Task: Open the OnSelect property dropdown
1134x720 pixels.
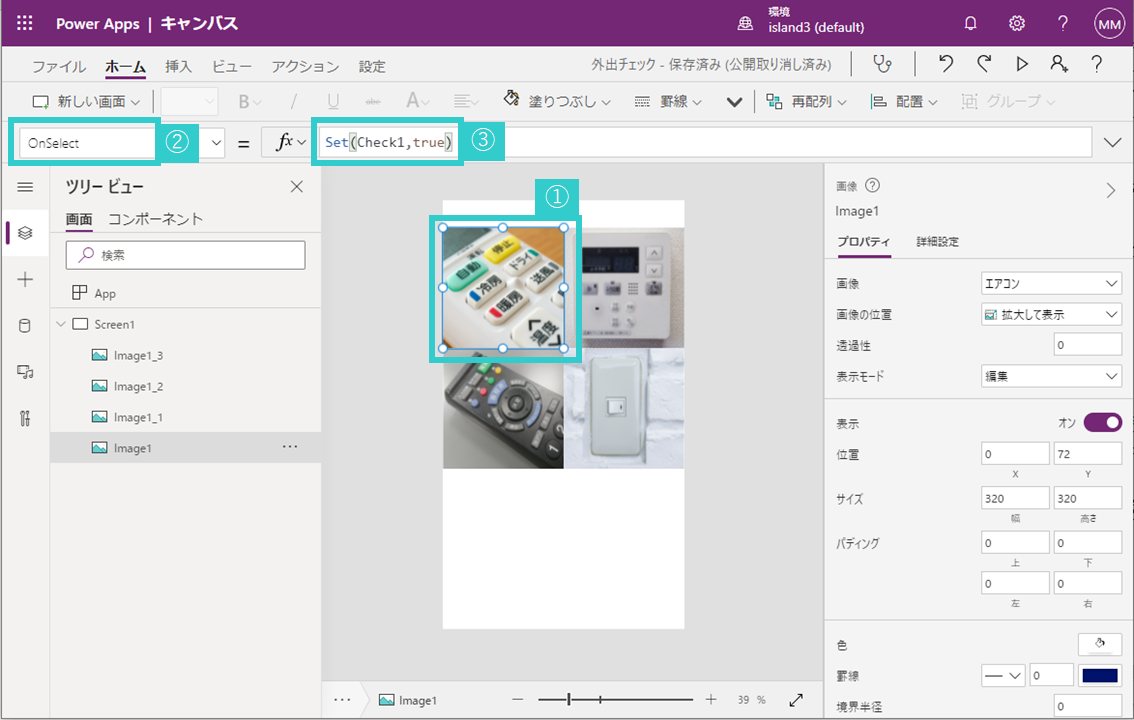Action: [x=216, y=143]
